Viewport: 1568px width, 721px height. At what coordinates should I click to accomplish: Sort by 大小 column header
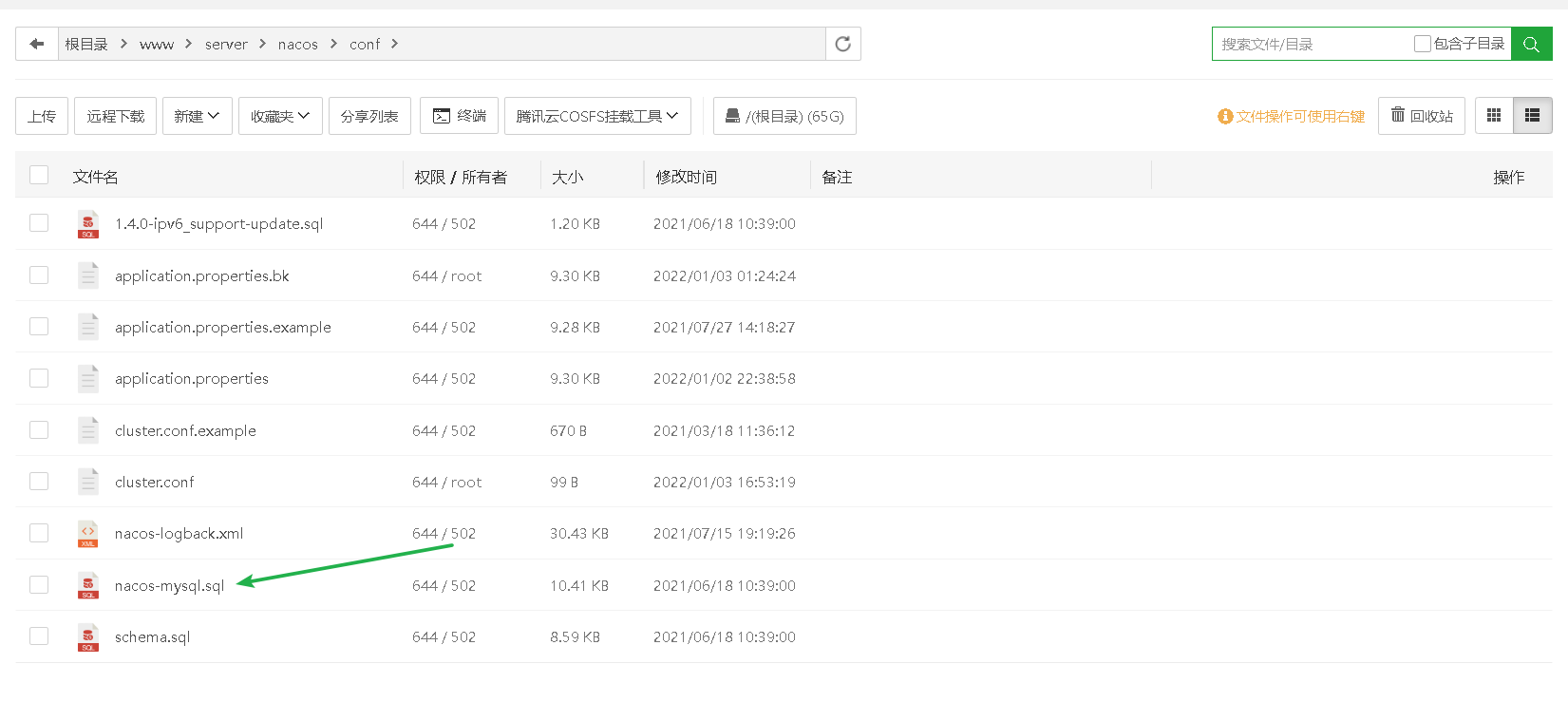tap(568, 177)
